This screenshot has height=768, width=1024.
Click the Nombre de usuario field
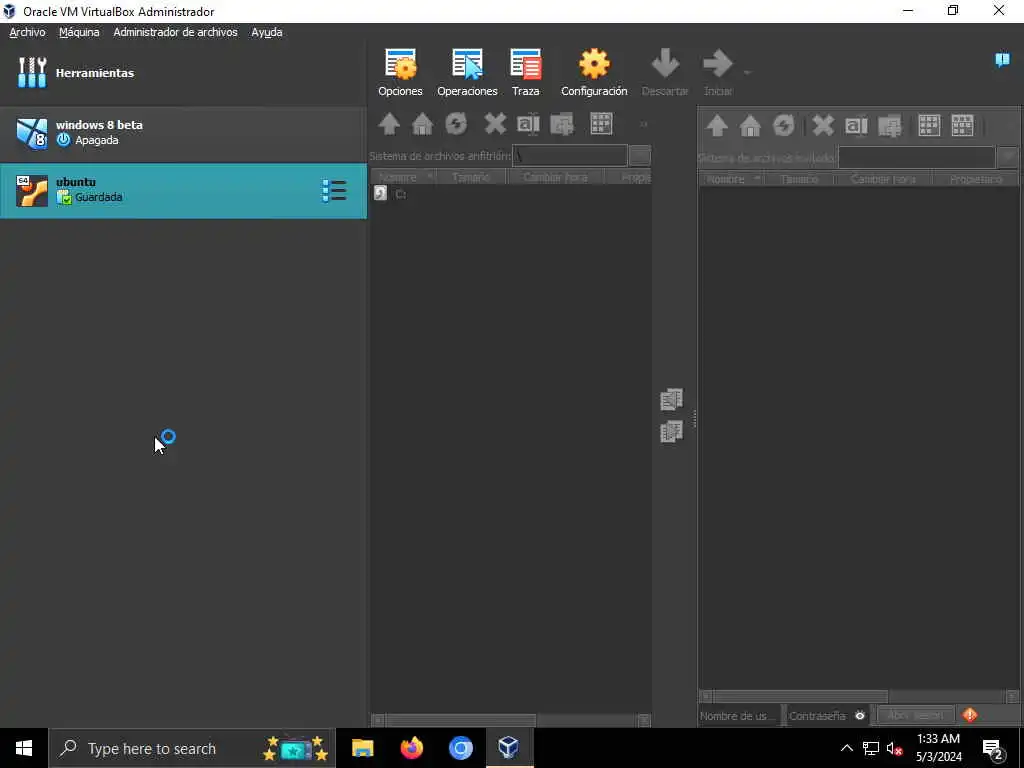(x=739, y=716)
